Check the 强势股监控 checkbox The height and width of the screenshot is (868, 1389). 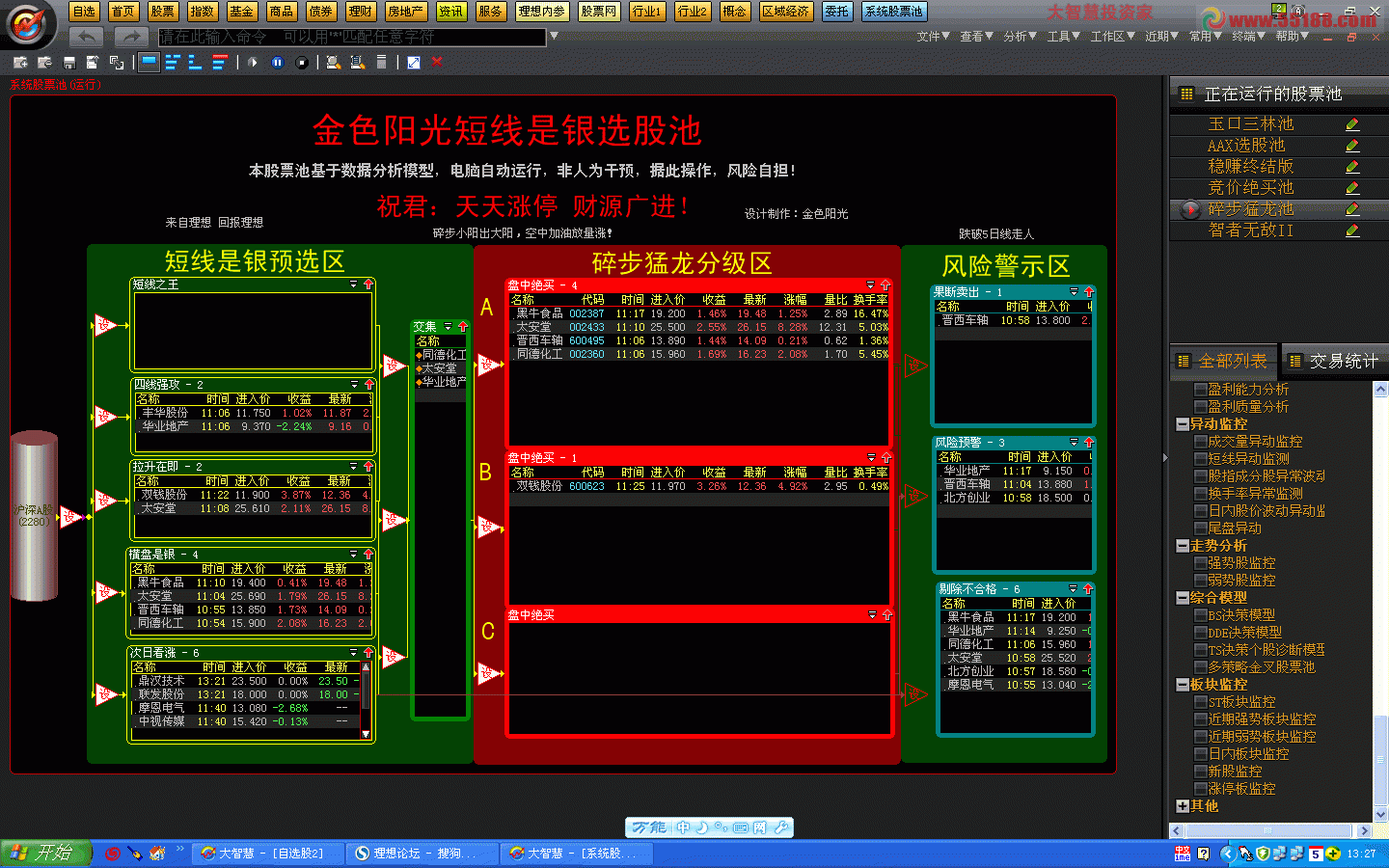pyautogui.click(x=1200, y=563)
